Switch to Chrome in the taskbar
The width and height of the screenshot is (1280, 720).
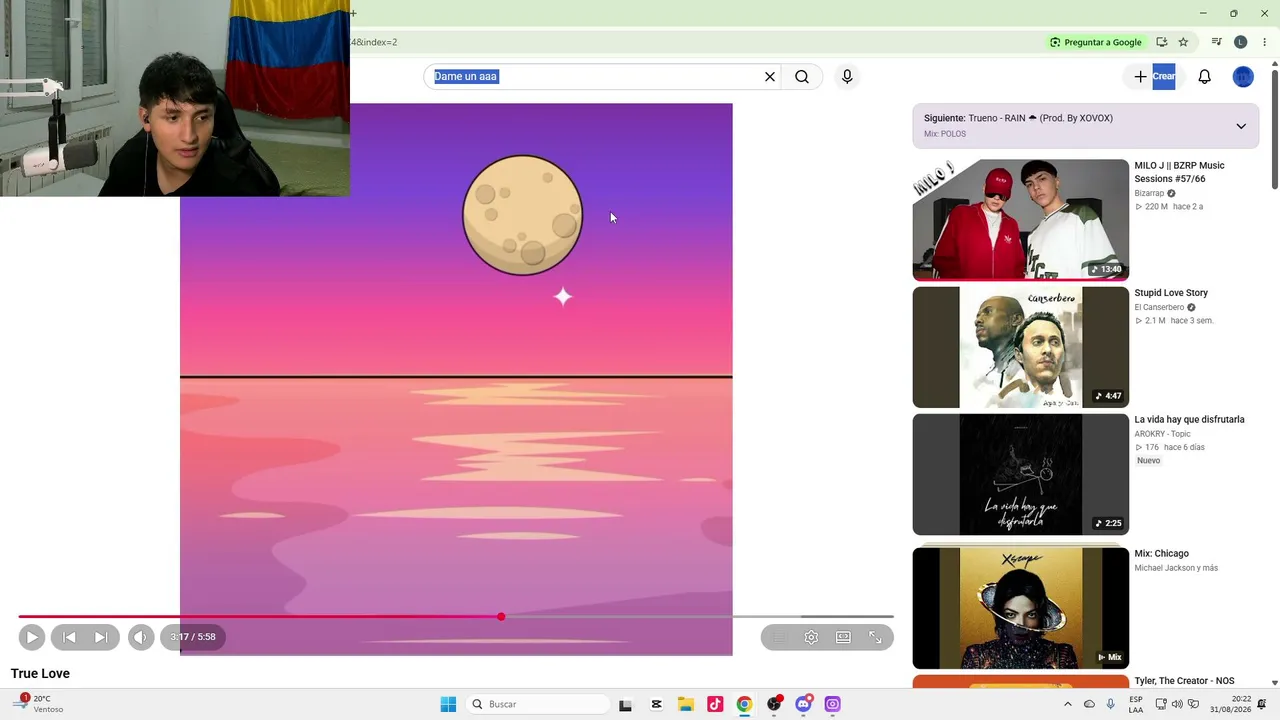pos(744,704)
